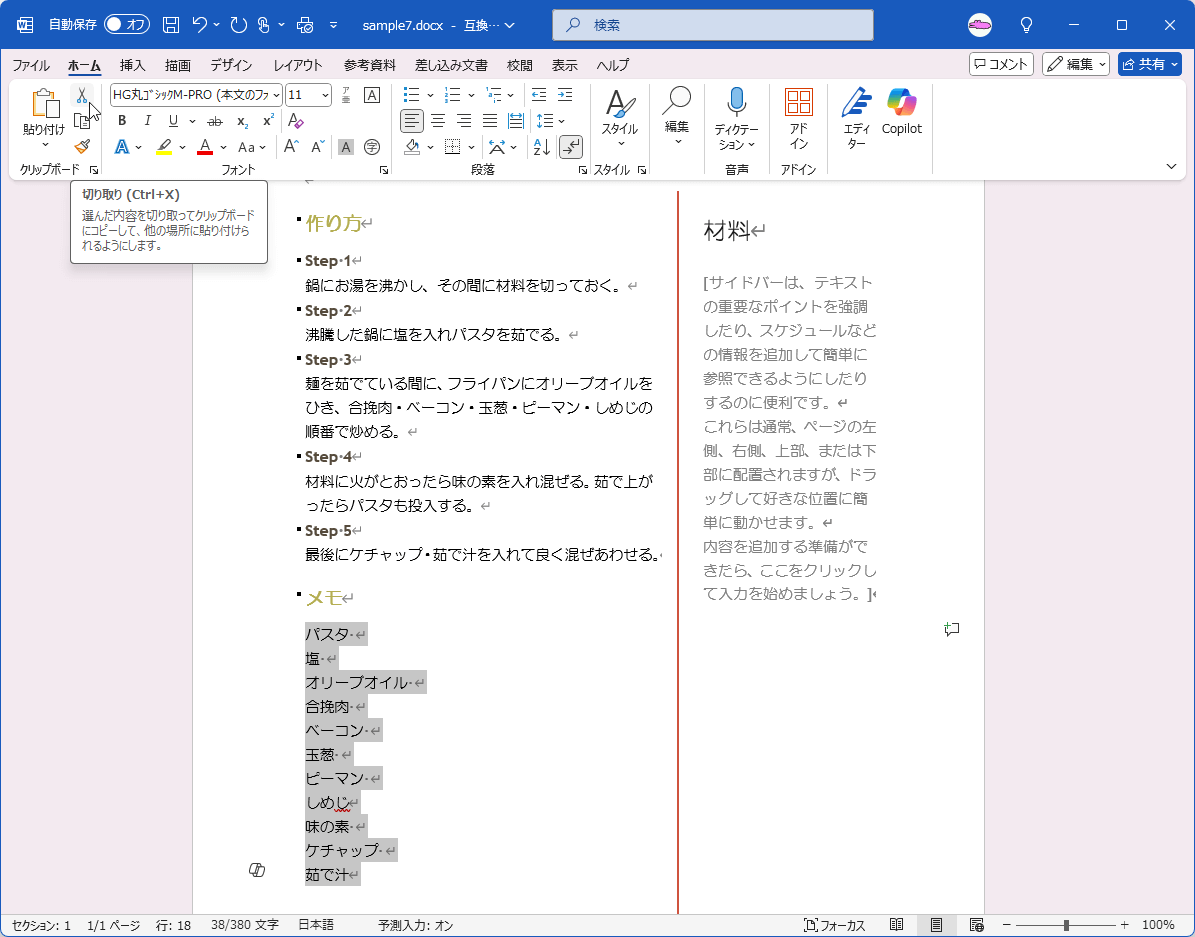
Task: Expand the font size dropdown
Action: click(325, 95)
